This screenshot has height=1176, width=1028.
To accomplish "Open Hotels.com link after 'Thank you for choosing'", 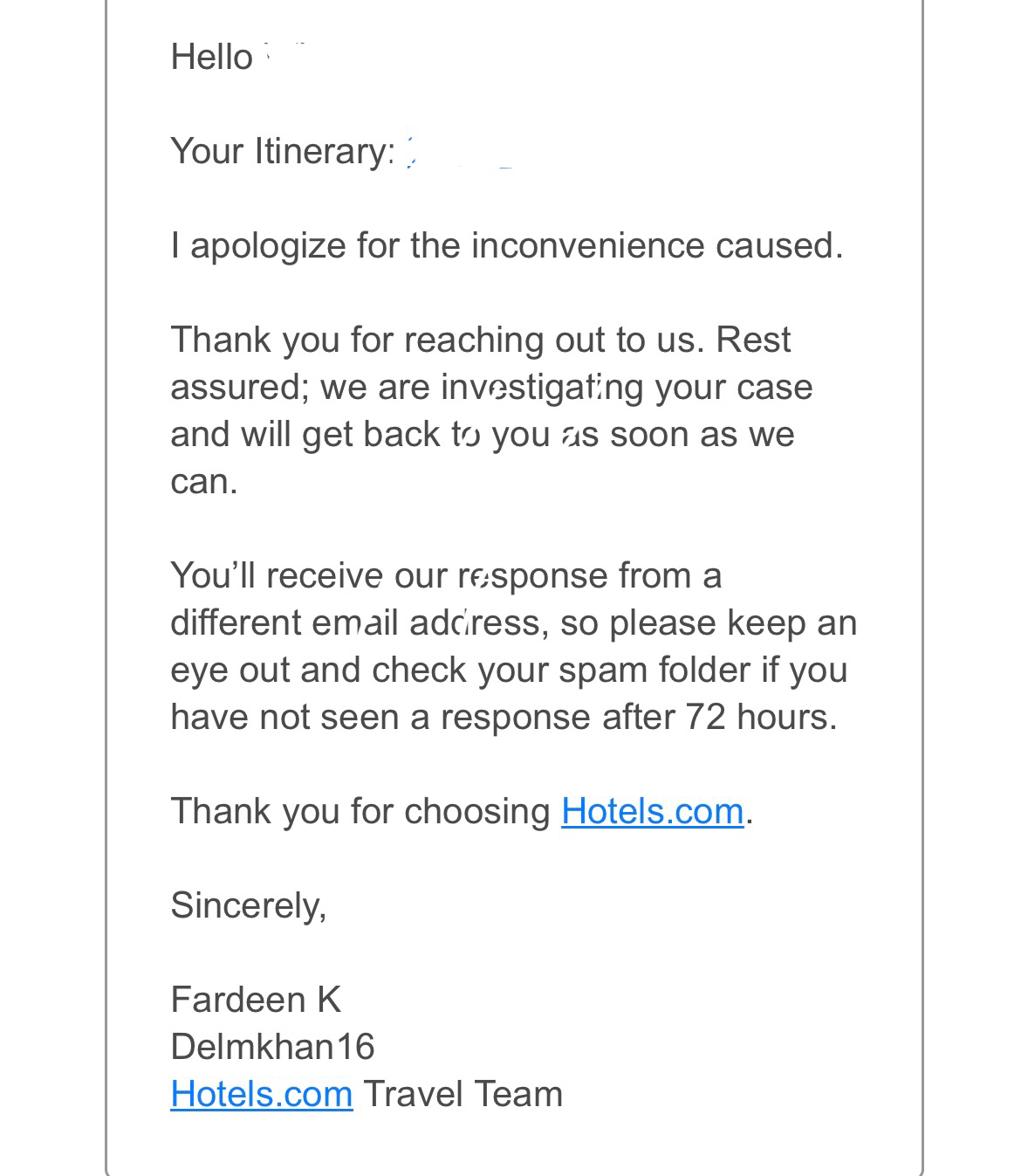I will click(652, 811).
